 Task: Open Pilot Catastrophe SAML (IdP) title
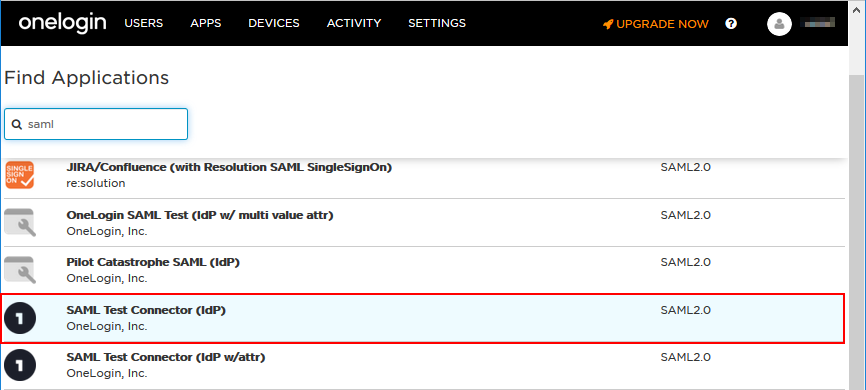(153, 262)
